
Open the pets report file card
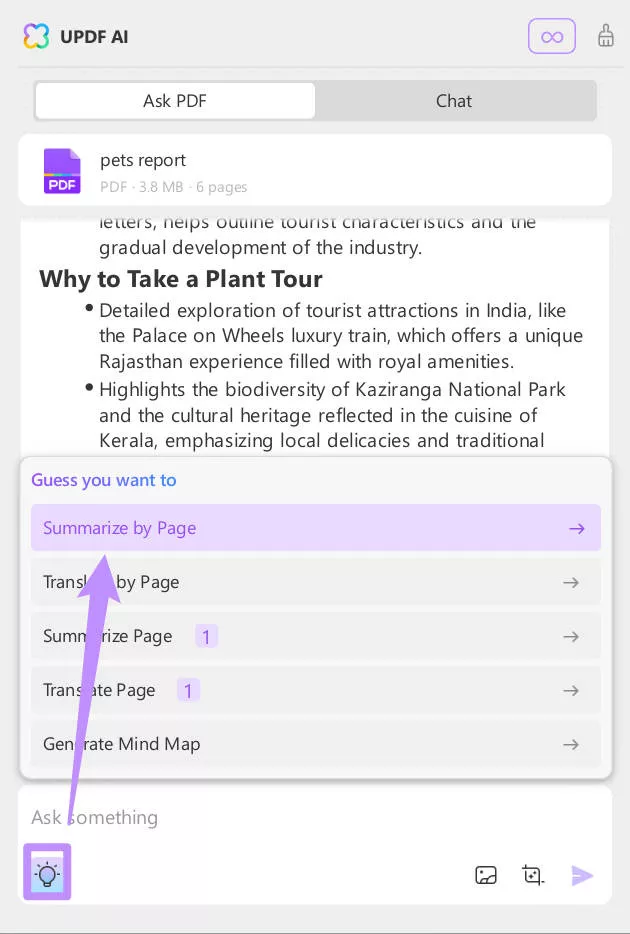[x=315, y=170]
